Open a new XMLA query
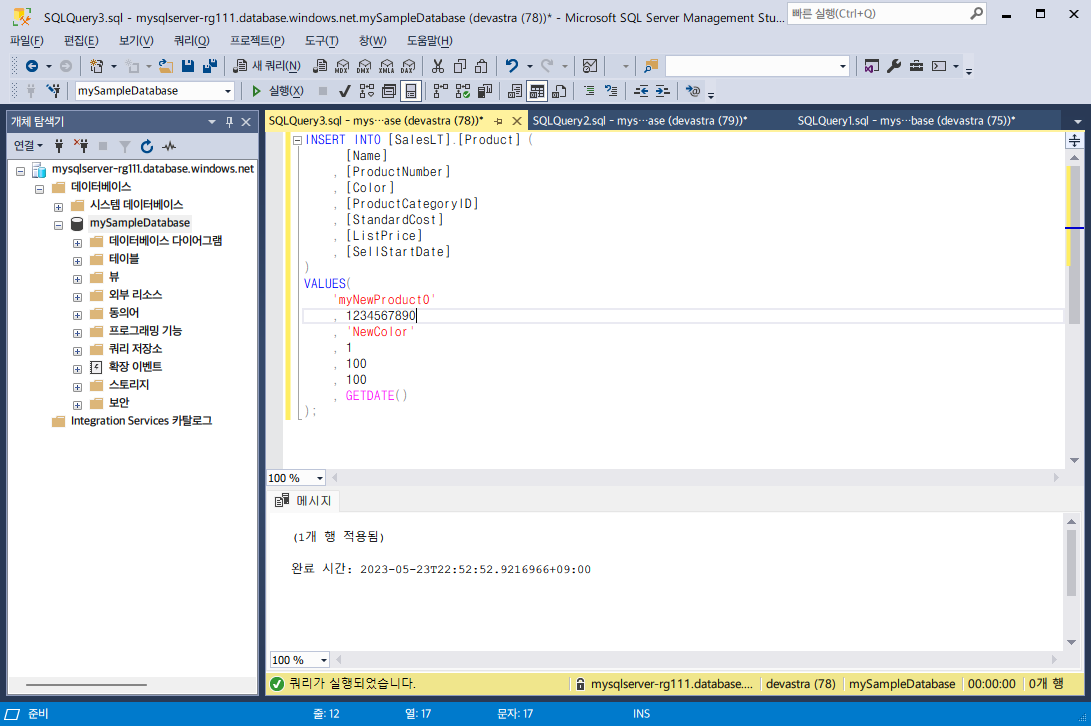Screen dimensions: 1091x726 (x=386, y=66)
